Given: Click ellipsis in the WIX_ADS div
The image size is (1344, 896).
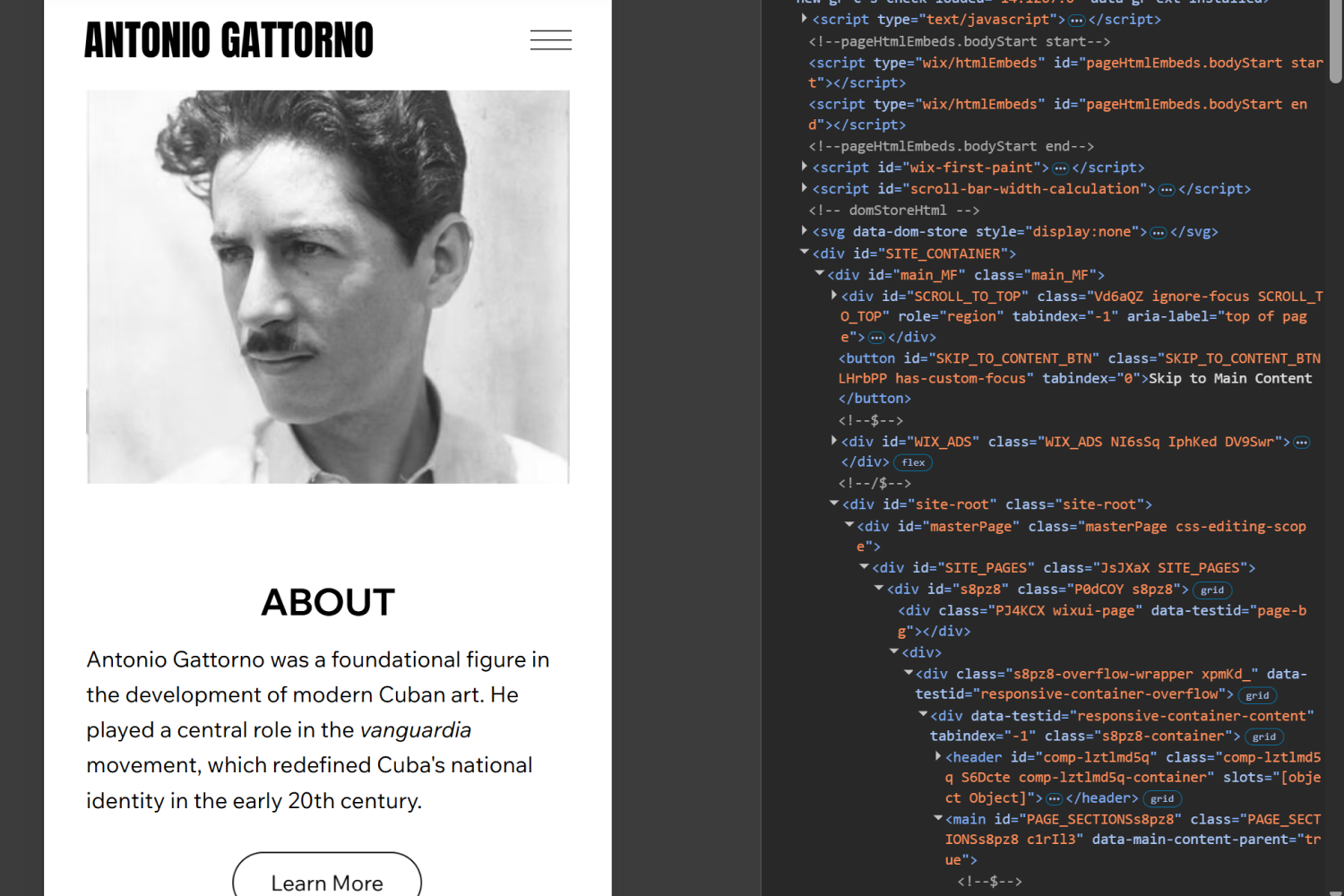Looking at the screenshot, I should point(1301,442).
